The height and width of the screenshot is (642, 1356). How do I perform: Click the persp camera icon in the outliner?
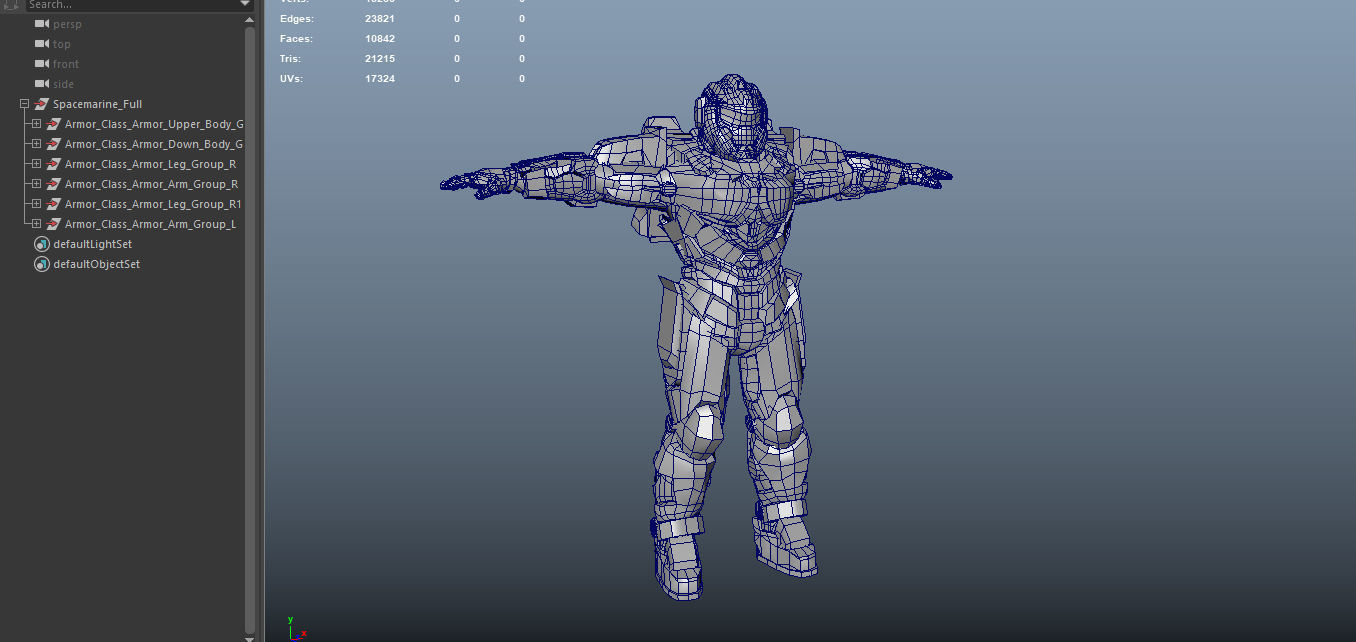(41, 24)
